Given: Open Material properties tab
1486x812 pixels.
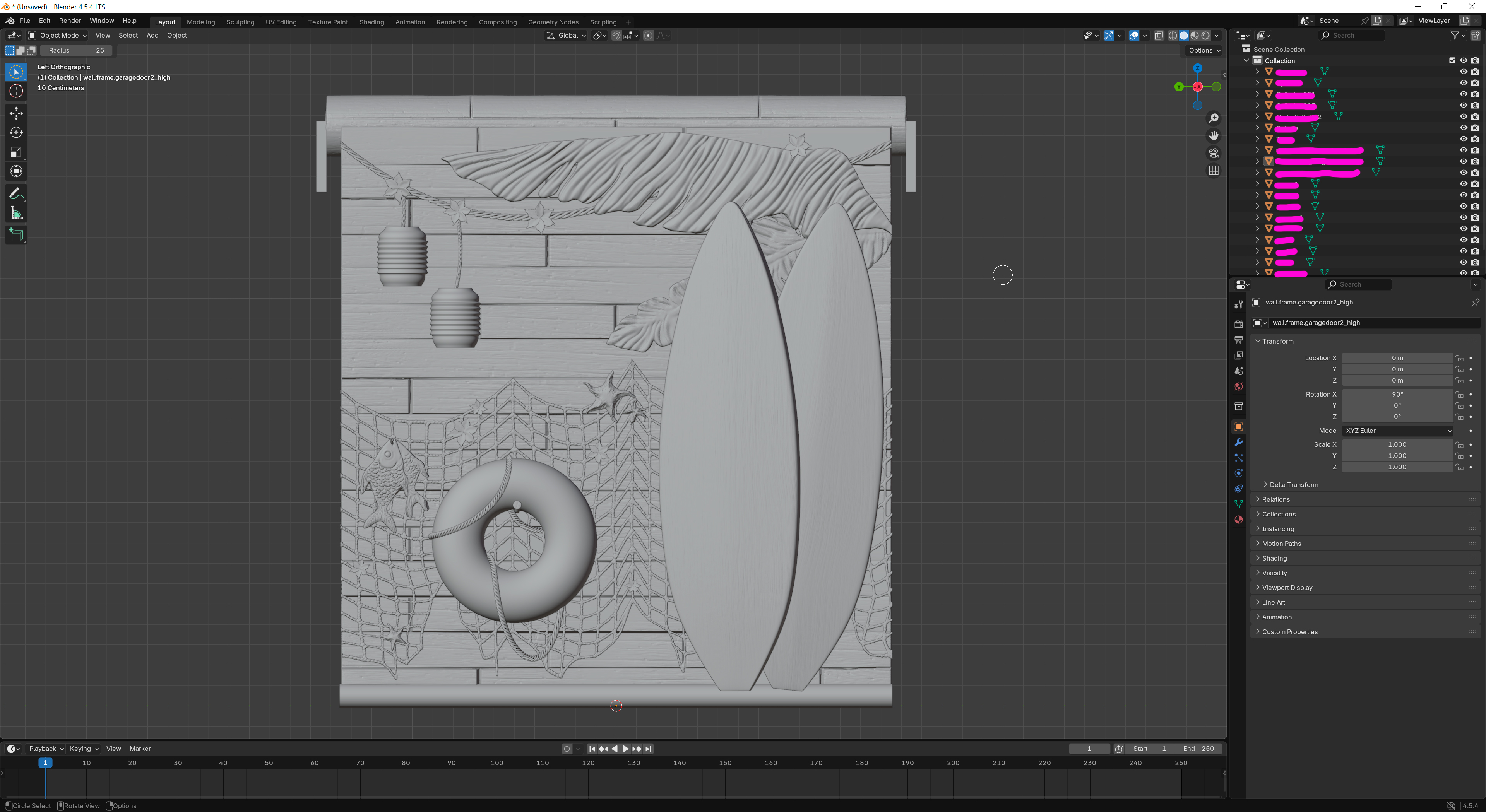Looking at the screenshot, I should tap(1238, 520).
